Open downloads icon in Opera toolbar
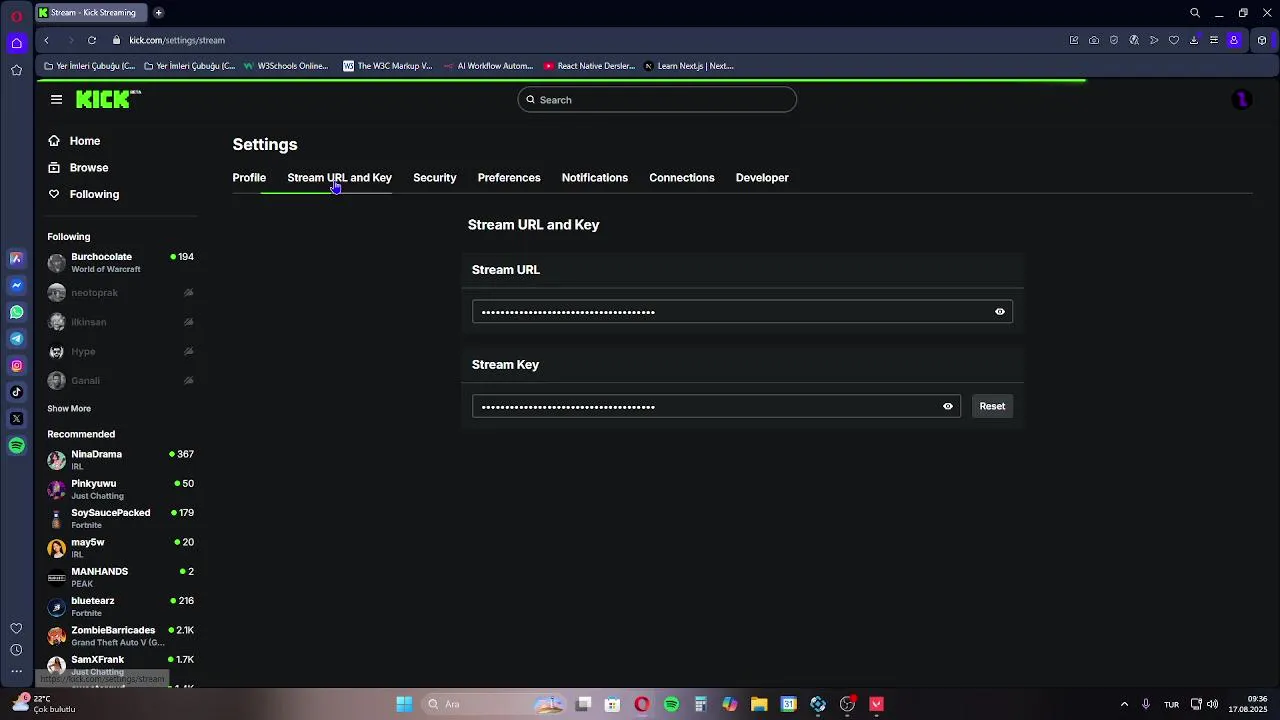This screenshot has width=1280, height=720. (x=1194, y=40)
